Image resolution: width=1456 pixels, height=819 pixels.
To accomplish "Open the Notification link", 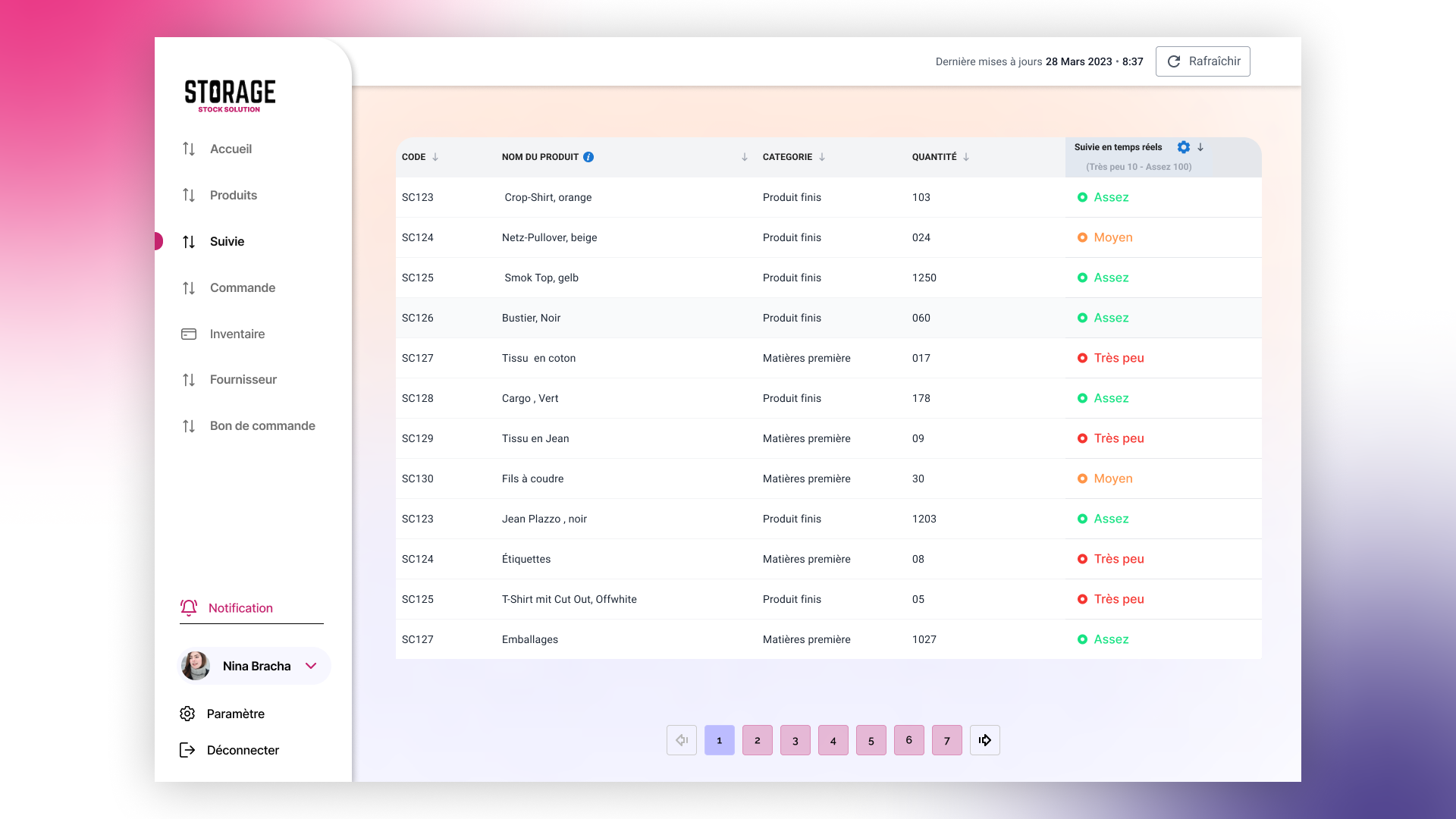I will tap(240, 607).
